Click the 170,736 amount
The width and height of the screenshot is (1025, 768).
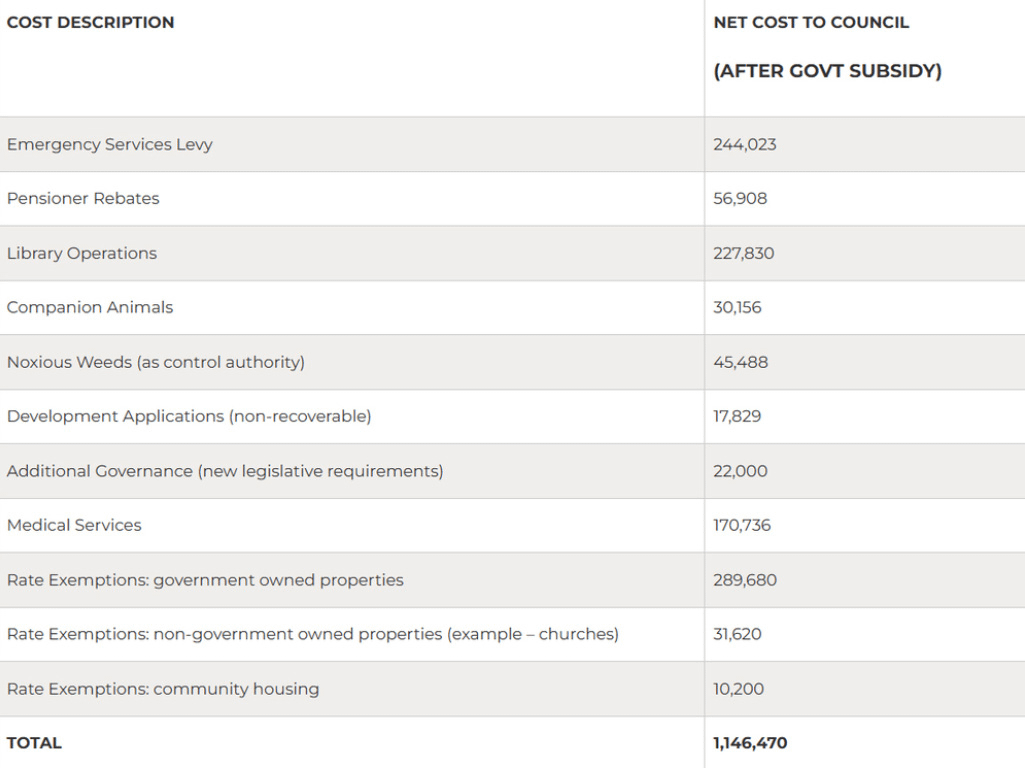(742, 526)
